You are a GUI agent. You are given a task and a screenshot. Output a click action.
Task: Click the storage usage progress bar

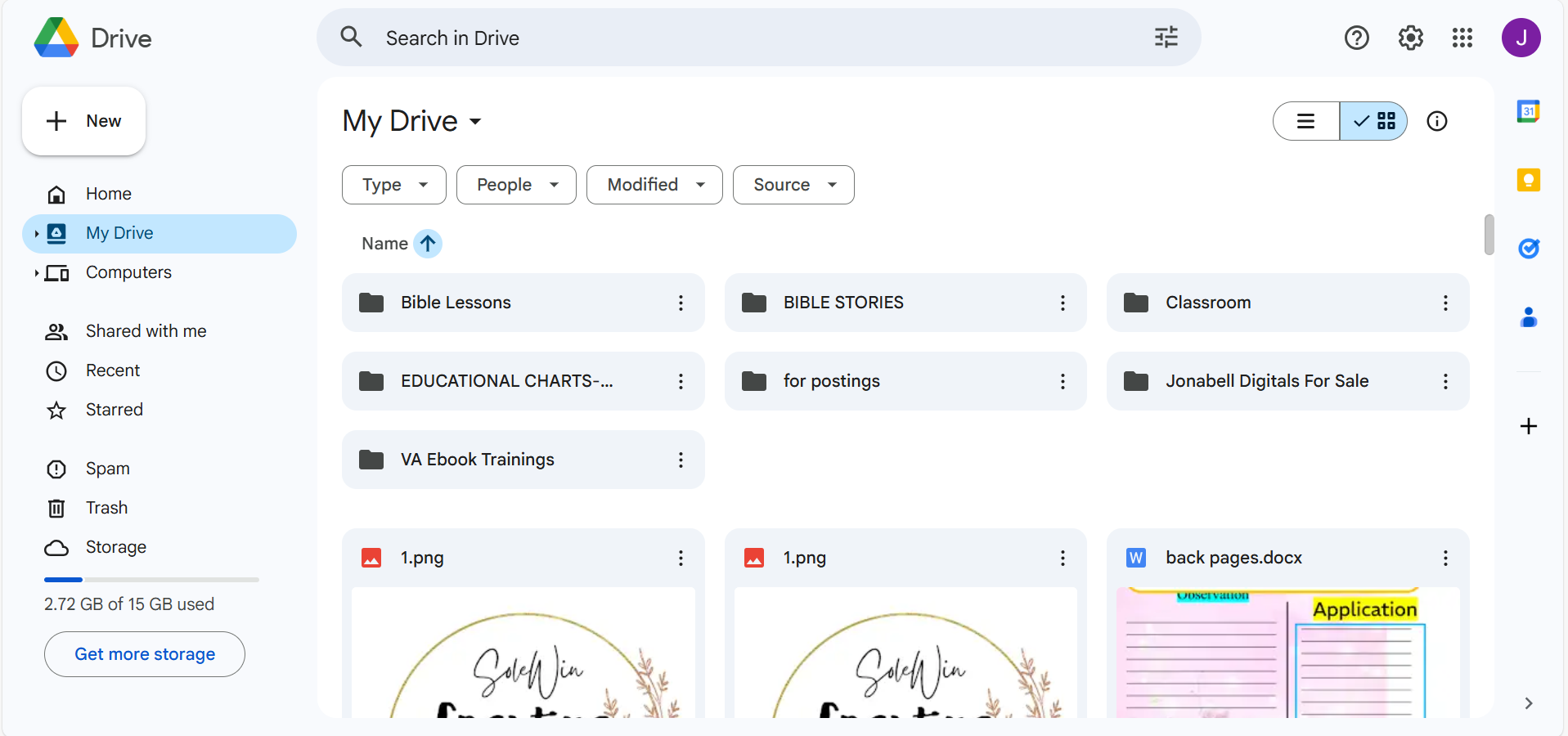[151, 580]
